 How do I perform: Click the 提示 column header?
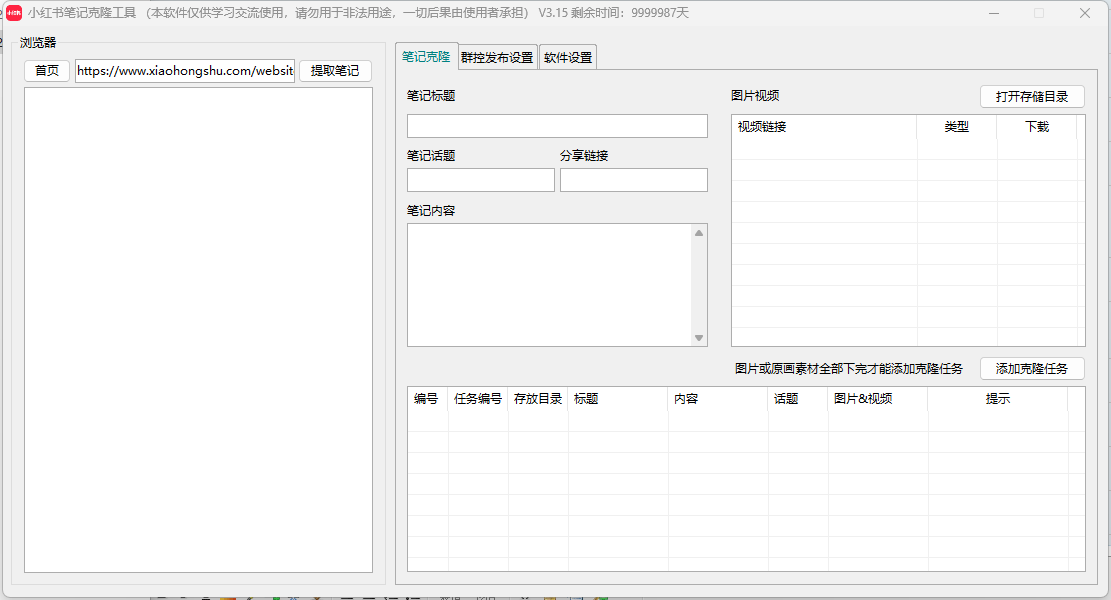(x=998, y=399)
